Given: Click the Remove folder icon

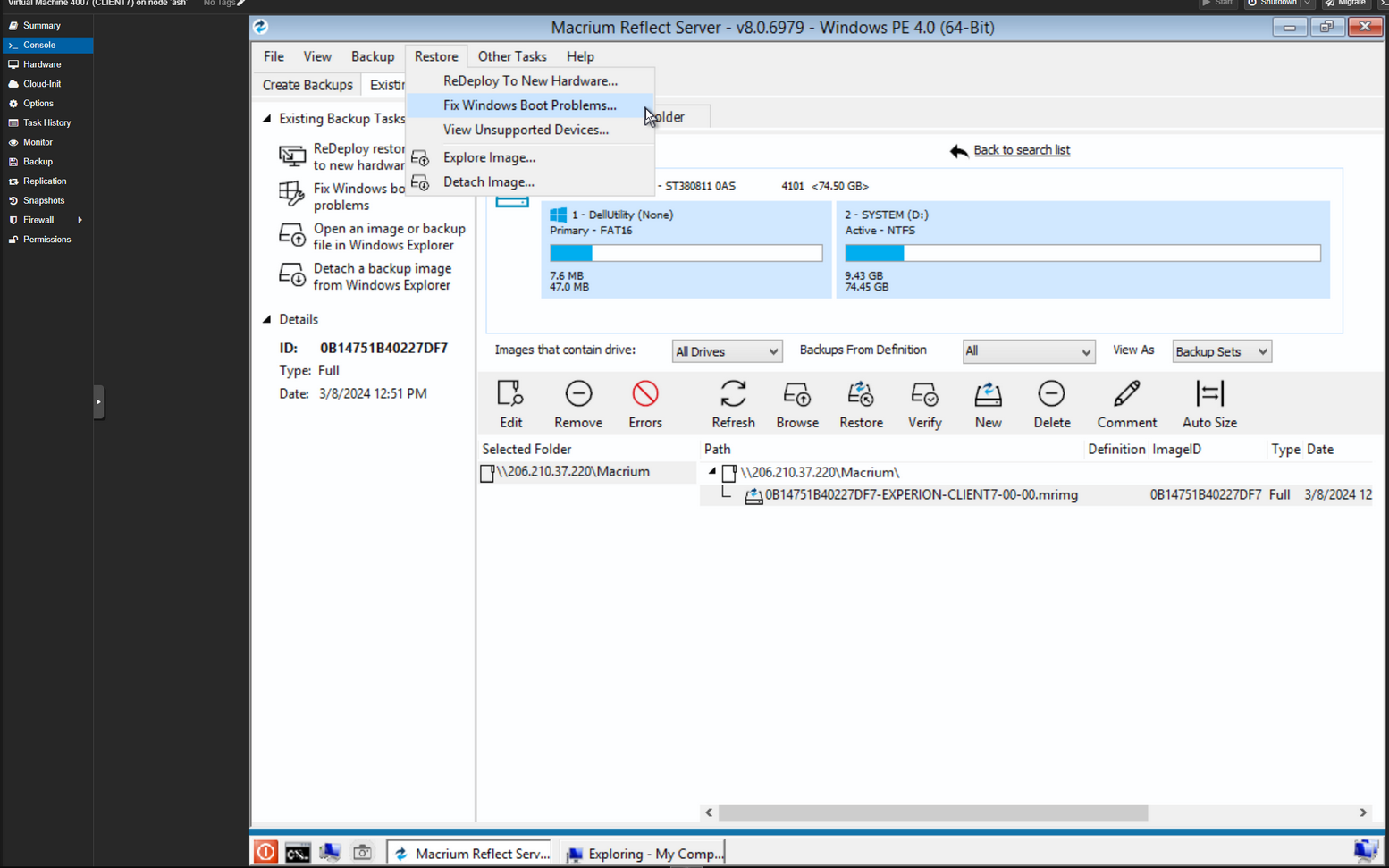Looking at the screenshot, I should click(578, 394).
